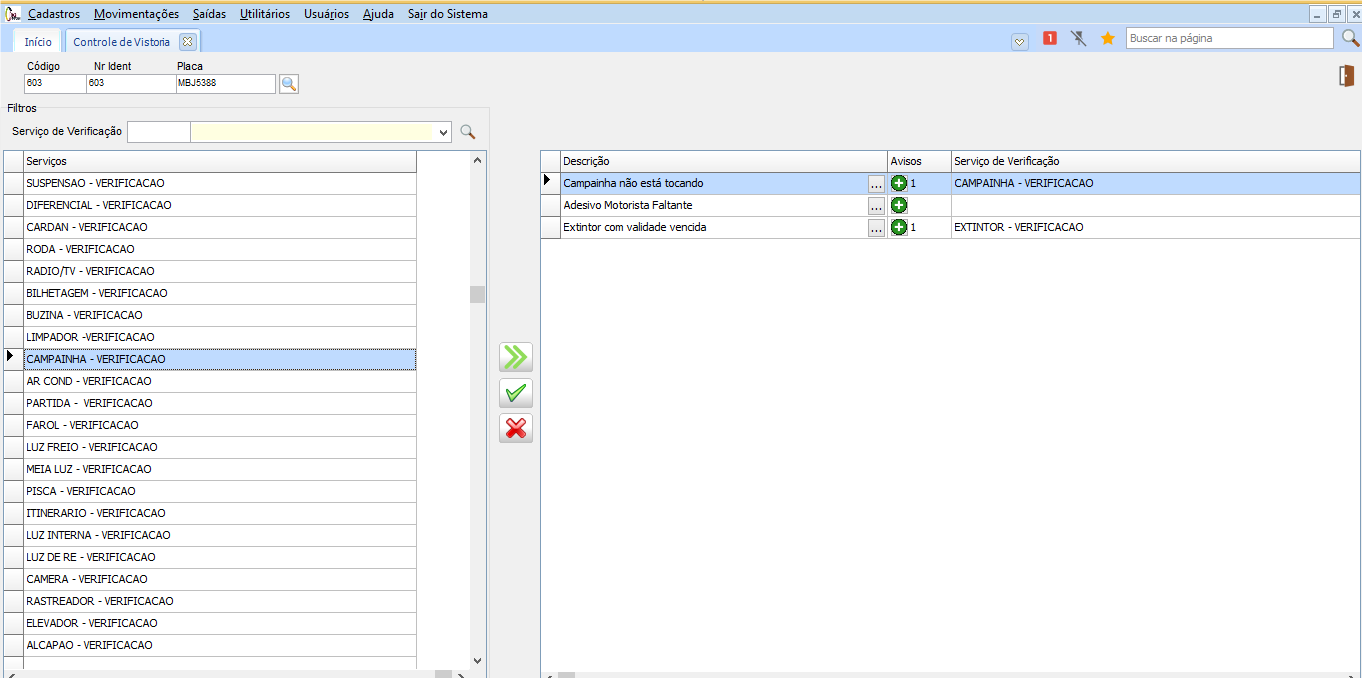Click the services list vertical scrollbar thumb
The image size is (1362, 678).
(x=477, y=294)
